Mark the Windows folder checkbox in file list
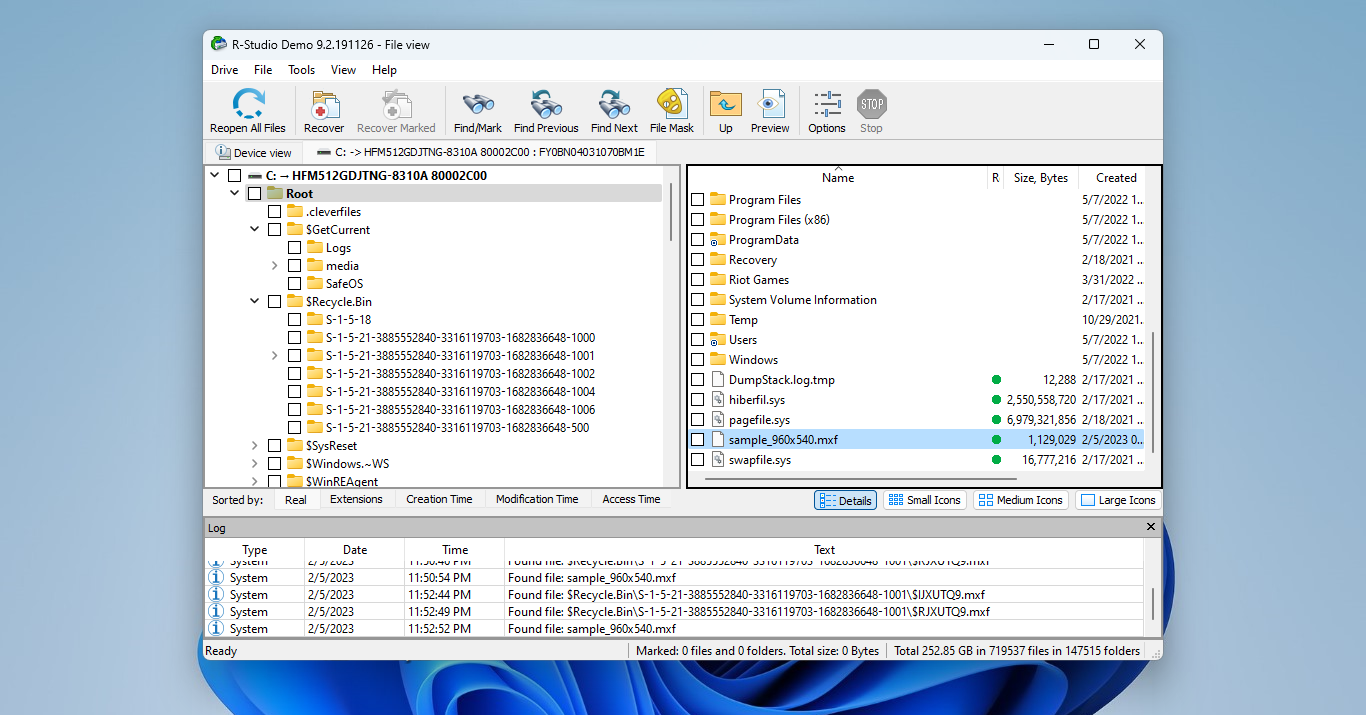This screenshot has height=715, width=1366. click(698, 360)
